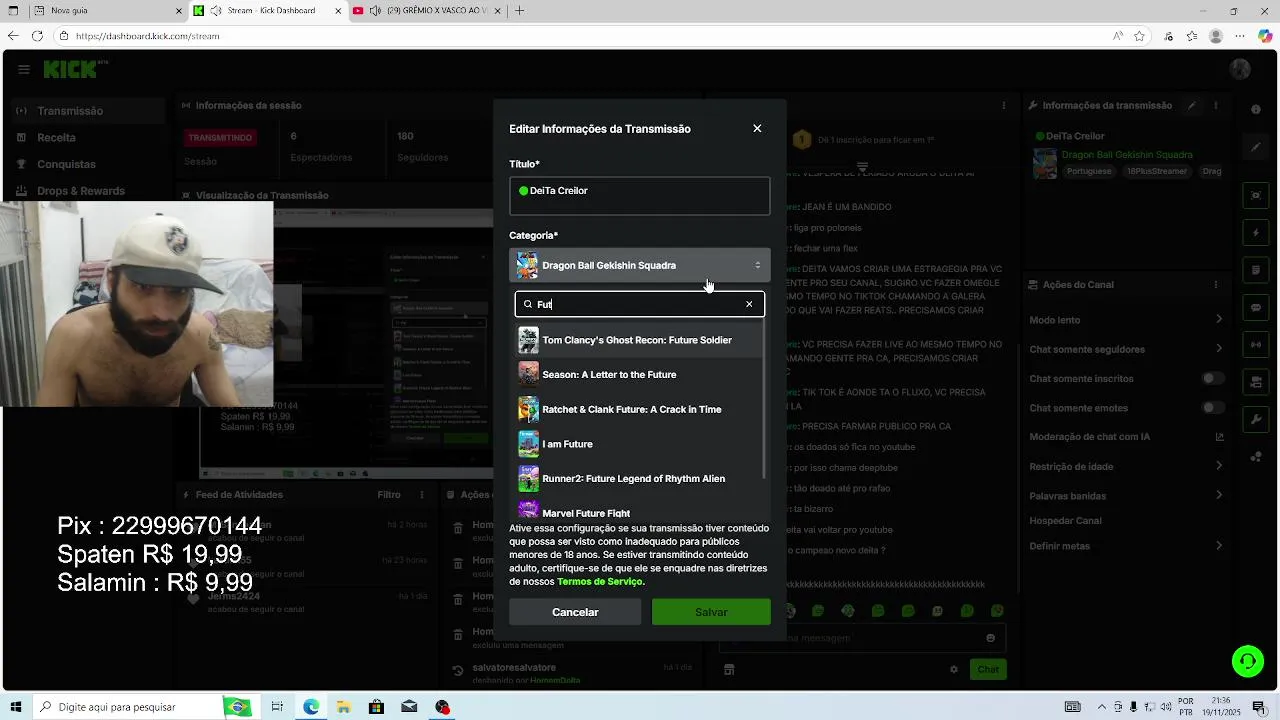The height and width of the screenshot is (720, 1280).
Task: Click the pencil edit icon in Informações da transmissão
Action: coord(1191,105)
